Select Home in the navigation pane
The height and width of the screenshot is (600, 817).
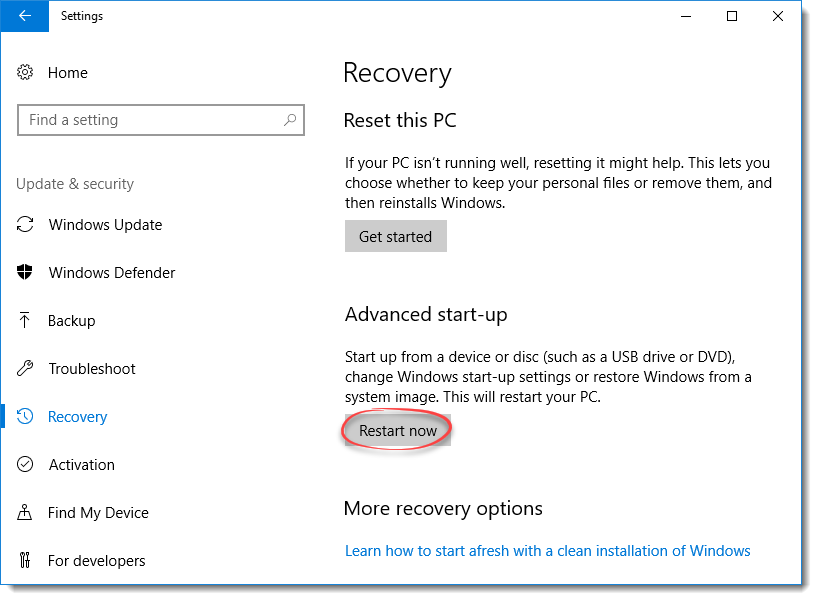[x=68, y=72]
